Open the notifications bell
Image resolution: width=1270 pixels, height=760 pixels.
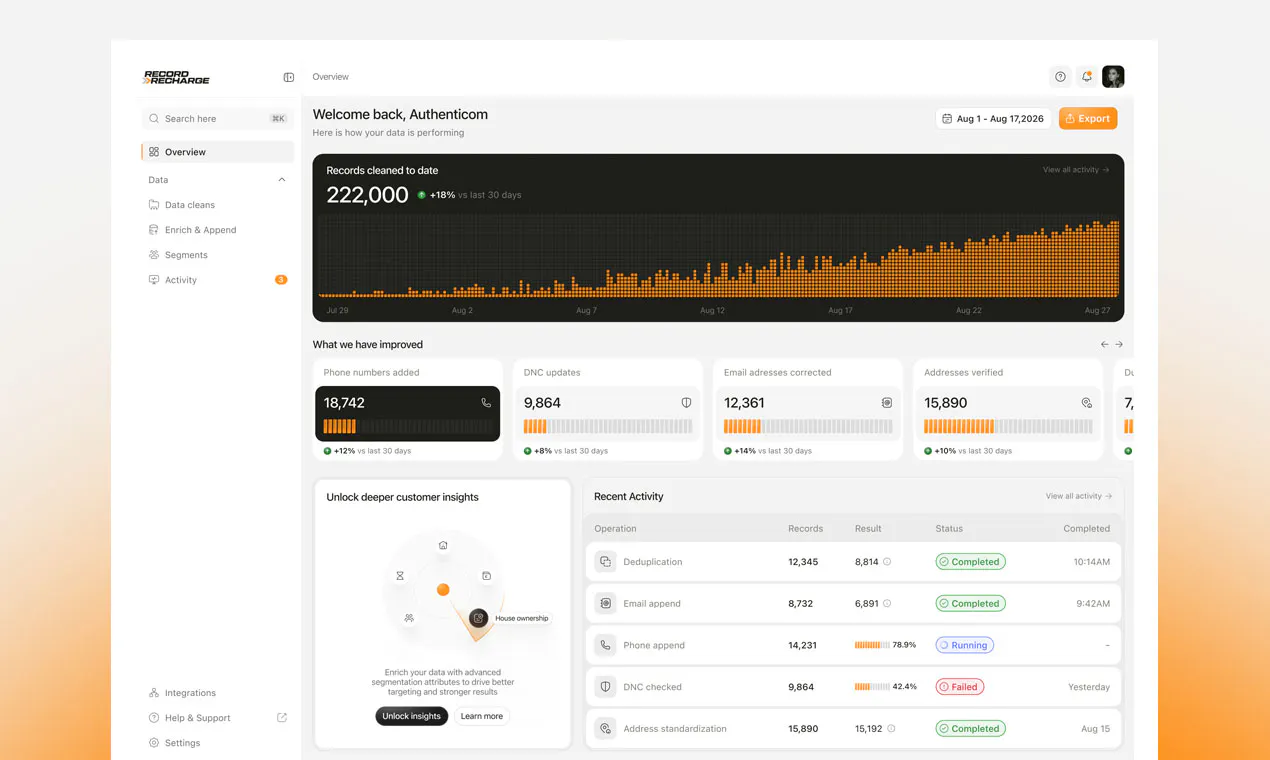pos(1087,77)
